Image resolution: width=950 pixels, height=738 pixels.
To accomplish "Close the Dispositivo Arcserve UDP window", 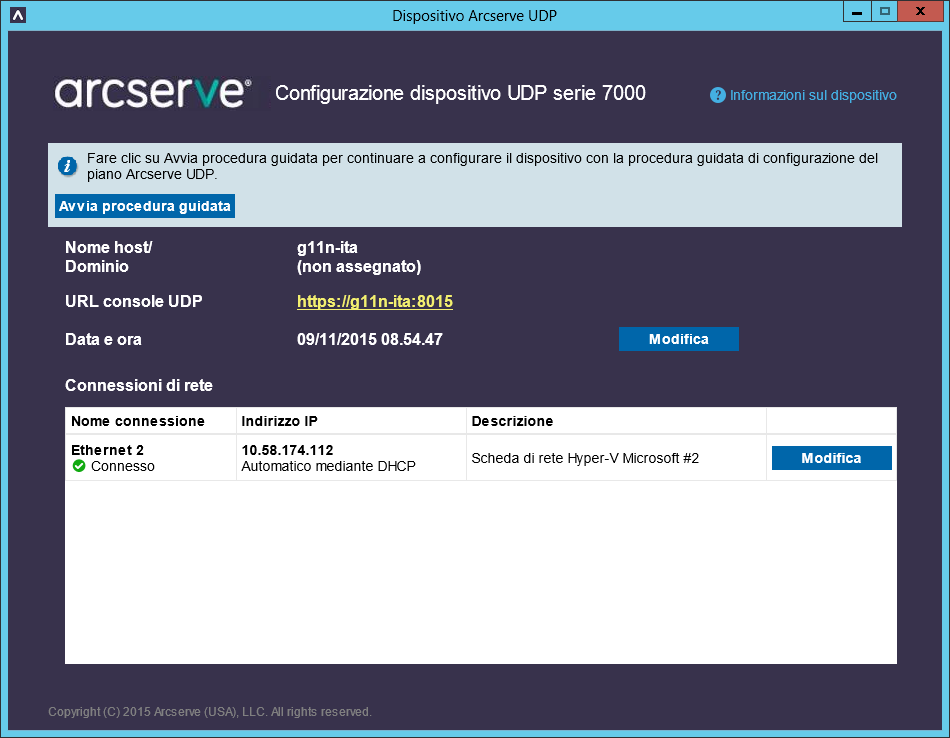I will pos(920,12).
